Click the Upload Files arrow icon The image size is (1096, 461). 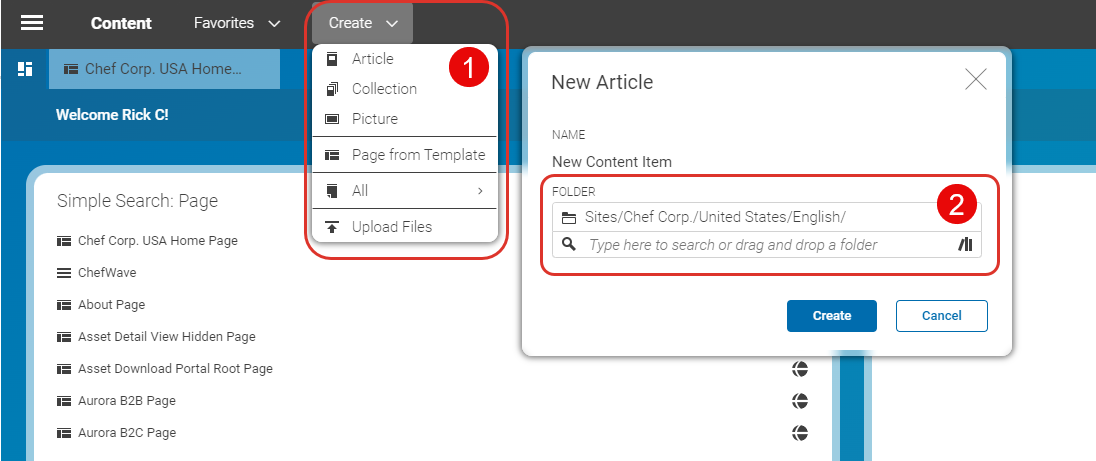click(x=333, y=227)
